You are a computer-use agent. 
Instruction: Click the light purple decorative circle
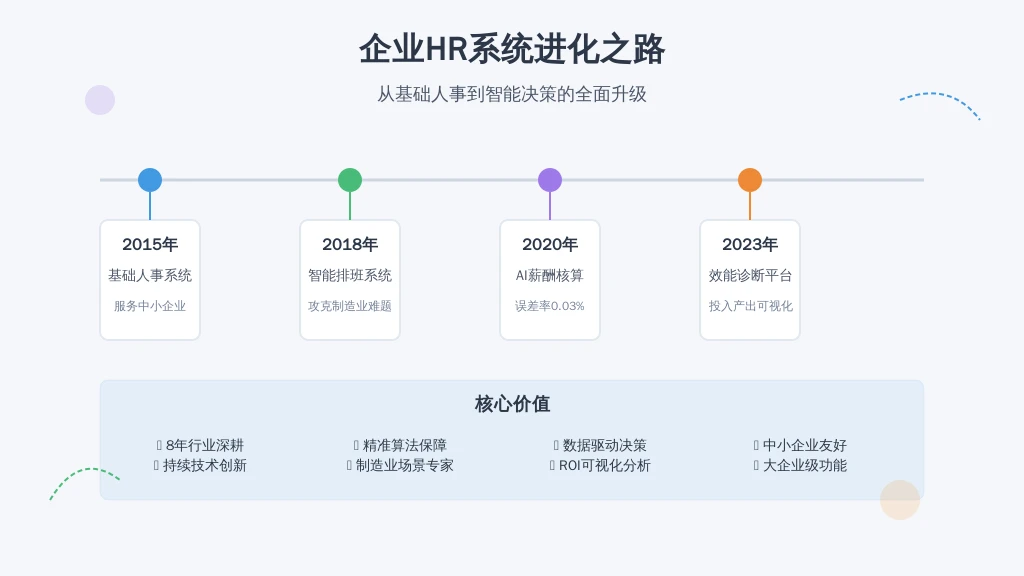[x=100, y=100]
